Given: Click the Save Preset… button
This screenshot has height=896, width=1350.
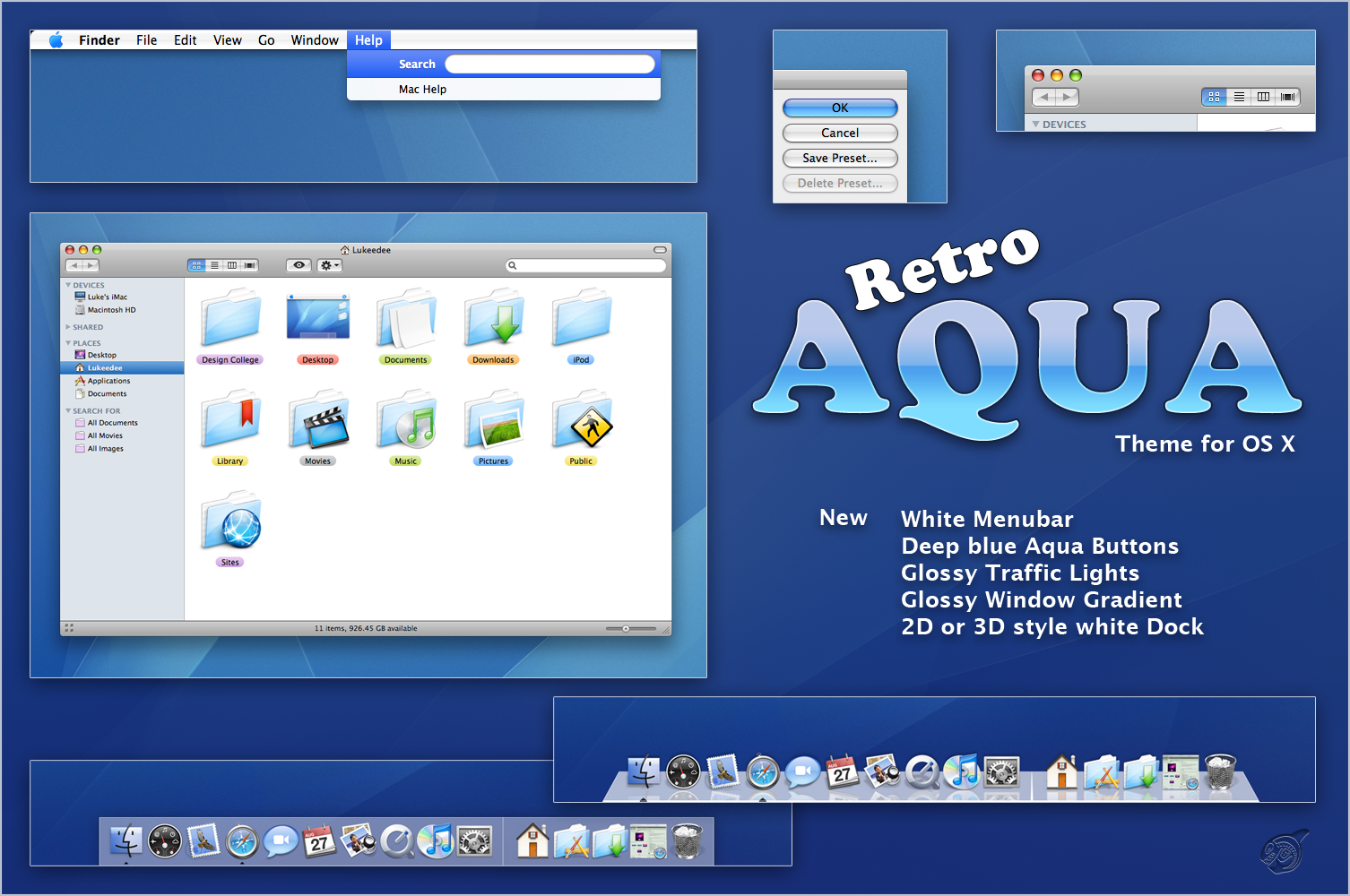Looking at the screenshot, I should pos(840,158).
